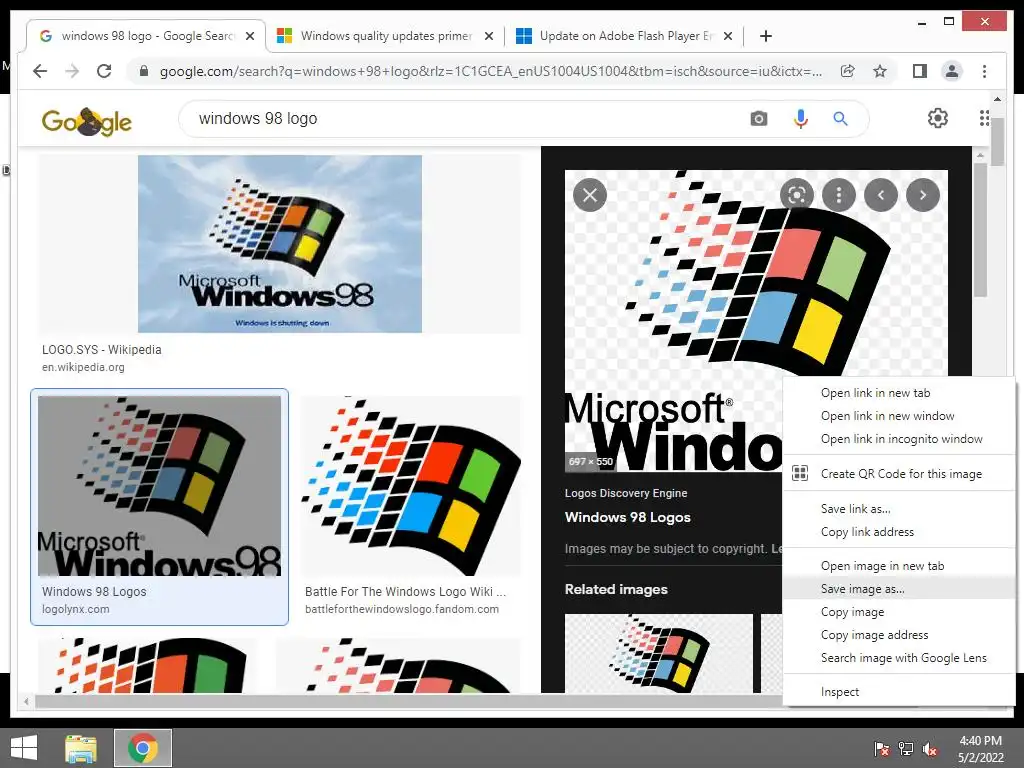Click the browser forward arrow
Viewport: 1024px width, 768px height.
72,71
